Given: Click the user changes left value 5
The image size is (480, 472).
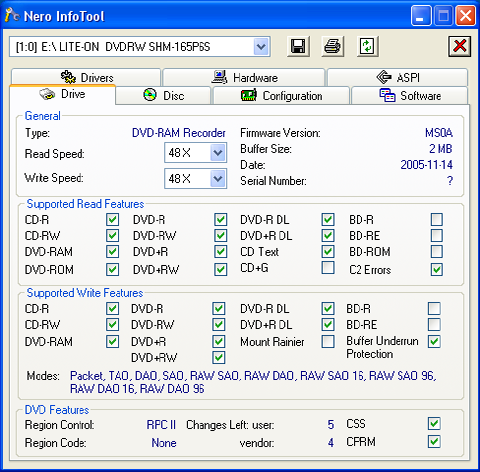Looking at the screenshot, I should point(330,425).
